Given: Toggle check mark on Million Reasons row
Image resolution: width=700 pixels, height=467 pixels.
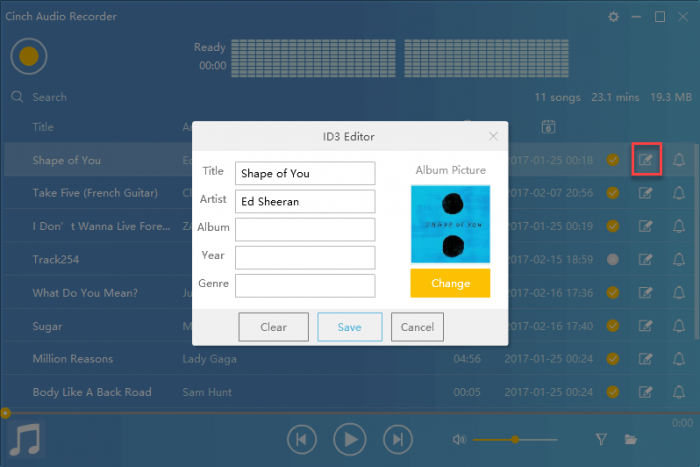Looking at the screenshot, I should point(613,359).
